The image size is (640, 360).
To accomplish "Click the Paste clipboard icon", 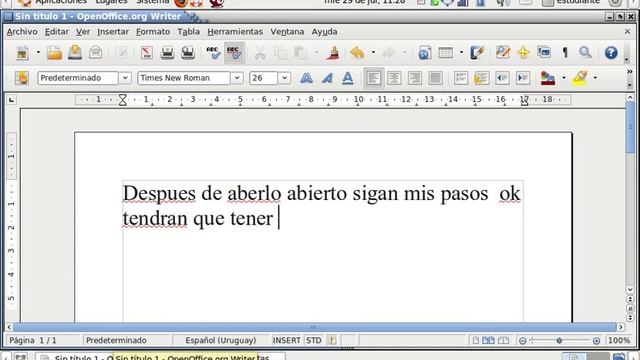I will tap(301, 53).
